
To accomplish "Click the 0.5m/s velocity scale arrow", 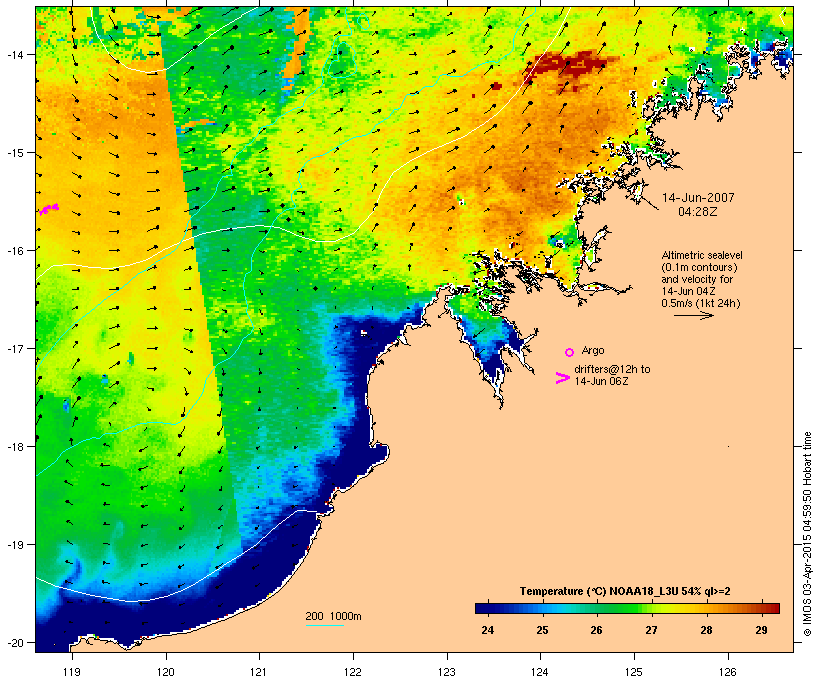I will 693,315.
